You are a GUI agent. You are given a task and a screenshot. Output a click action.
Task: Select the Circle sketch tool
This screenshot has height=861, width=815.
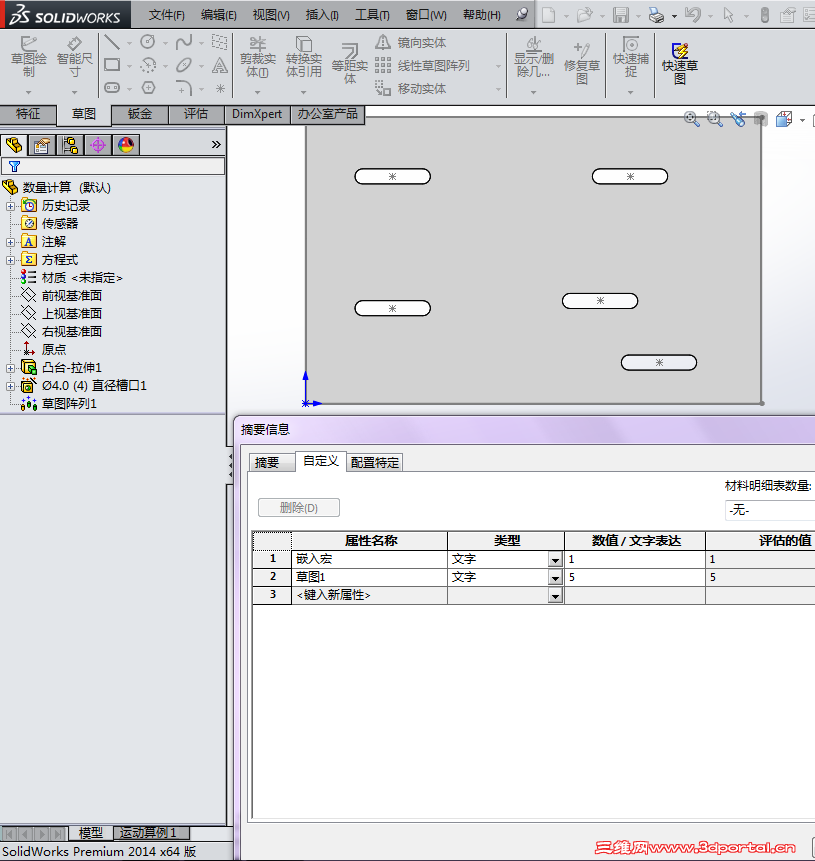(x=148, y=42)
